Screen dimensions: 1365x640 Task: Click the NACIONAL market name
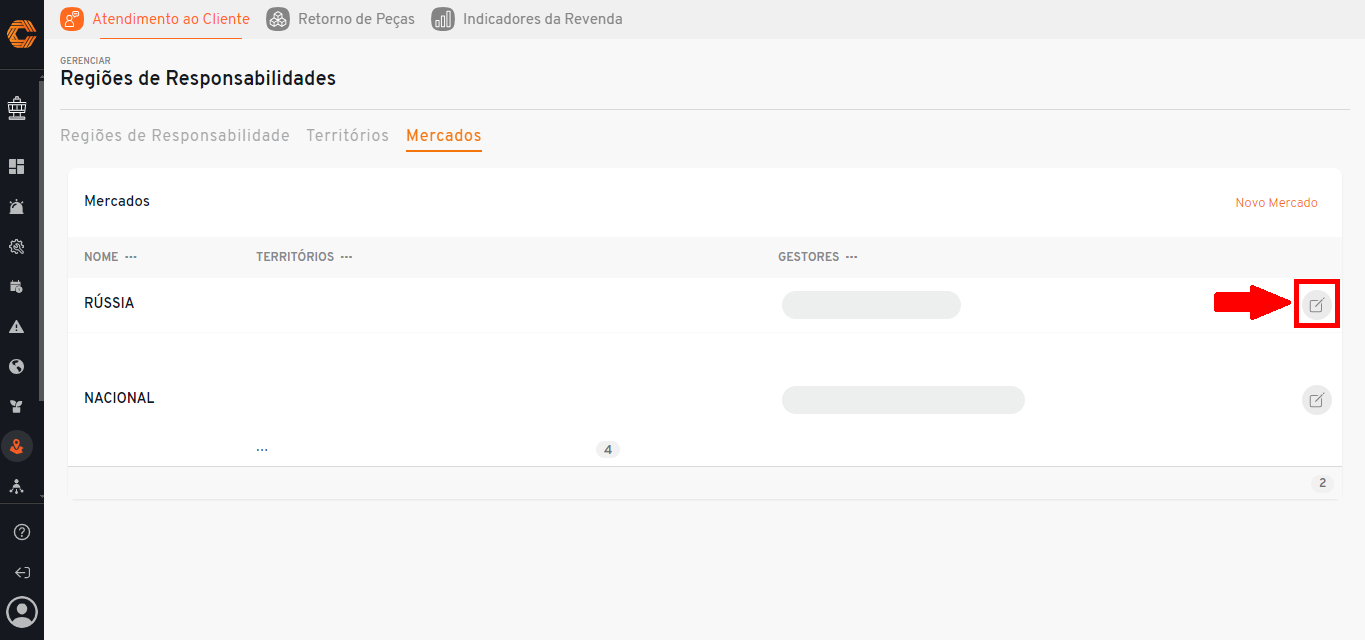(119, 398)
